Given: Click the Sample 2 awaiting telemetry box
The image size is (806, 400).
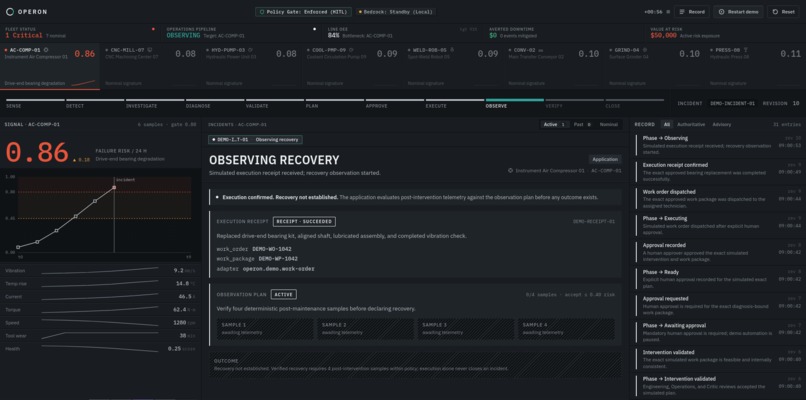Looking at the screenshot, I should 365,329.
